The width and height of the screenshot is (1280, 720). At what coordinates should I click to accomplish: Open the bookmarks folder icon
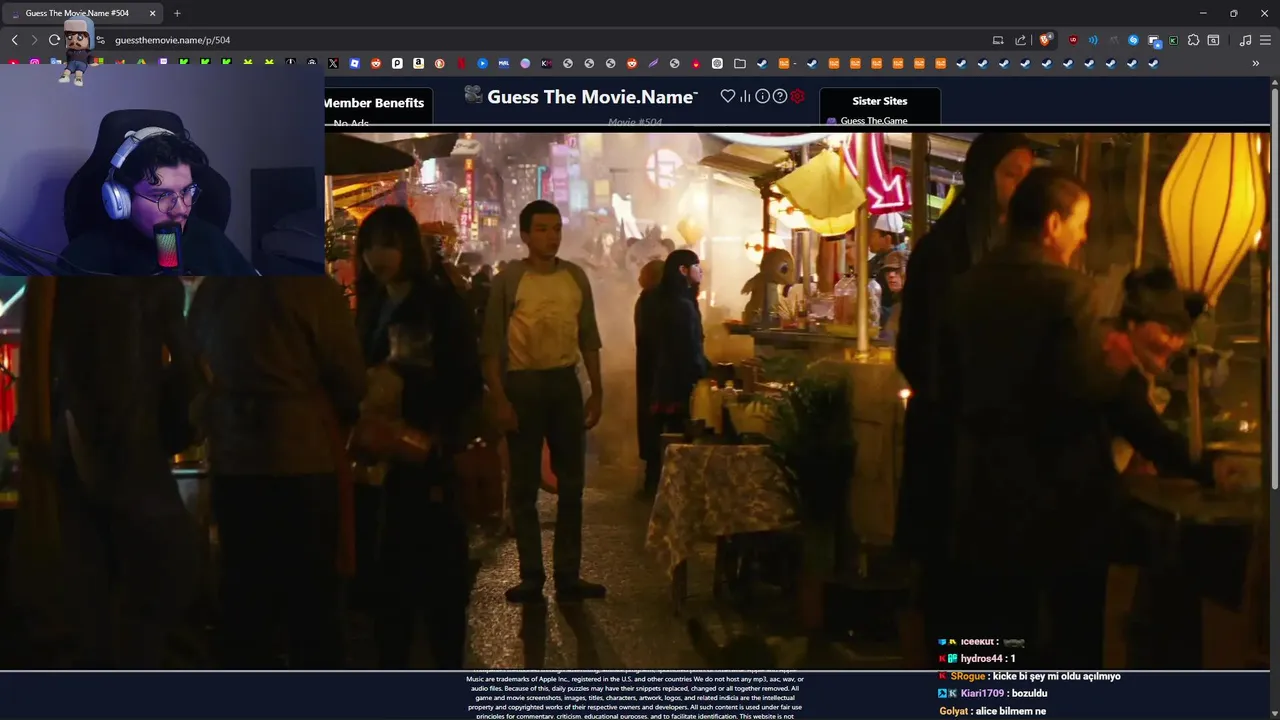[x=739, y=63]
